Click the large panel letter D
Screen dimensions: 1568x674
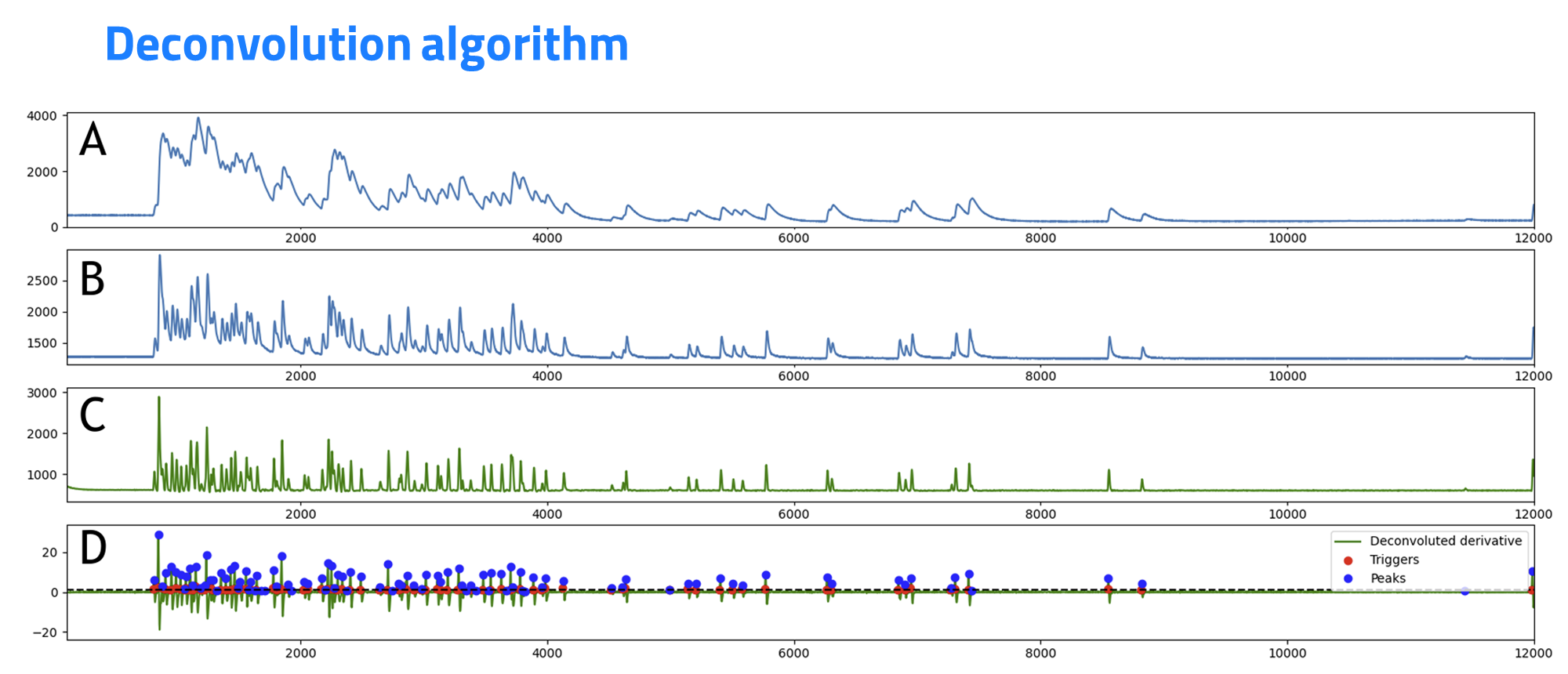pyautogui.click(x=93, y=548)
